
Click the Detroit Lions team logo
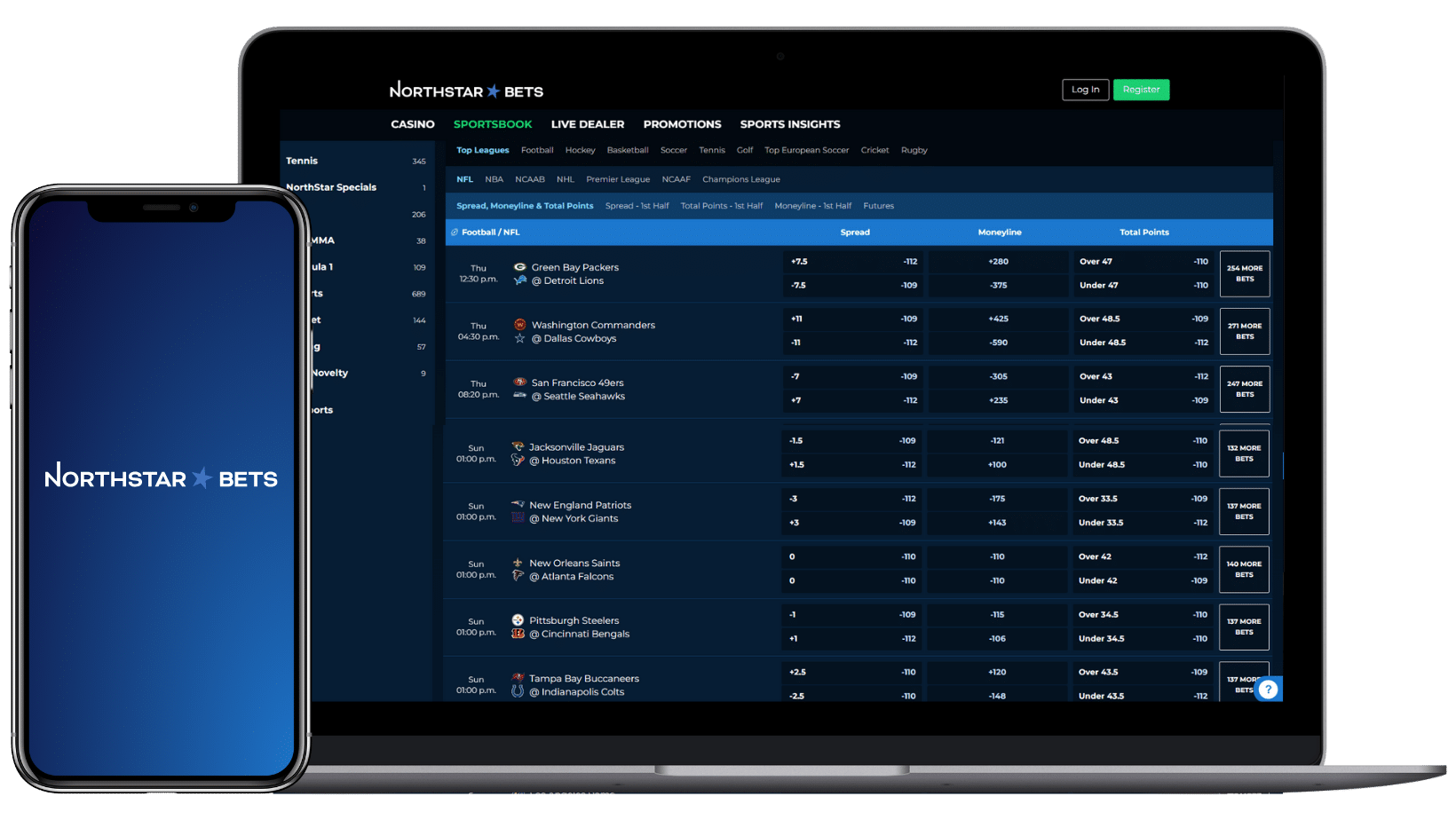tap(520, 280)
